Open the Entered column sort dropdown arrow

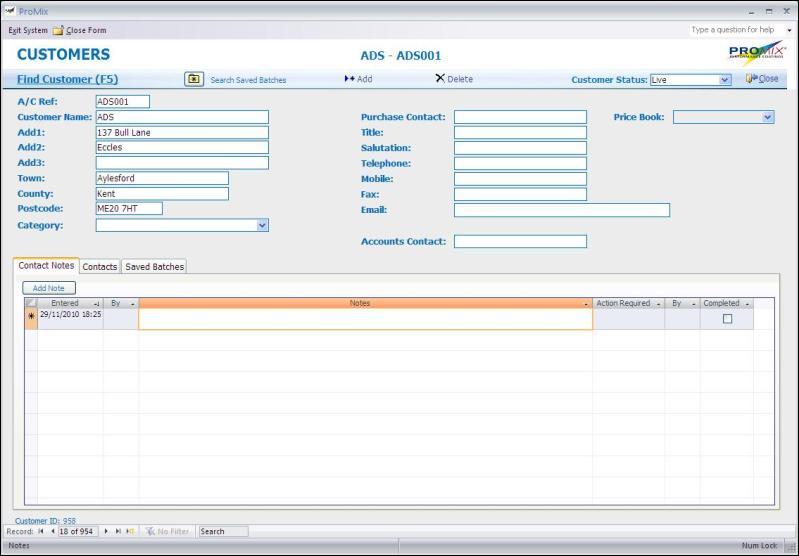click(97, 303)
